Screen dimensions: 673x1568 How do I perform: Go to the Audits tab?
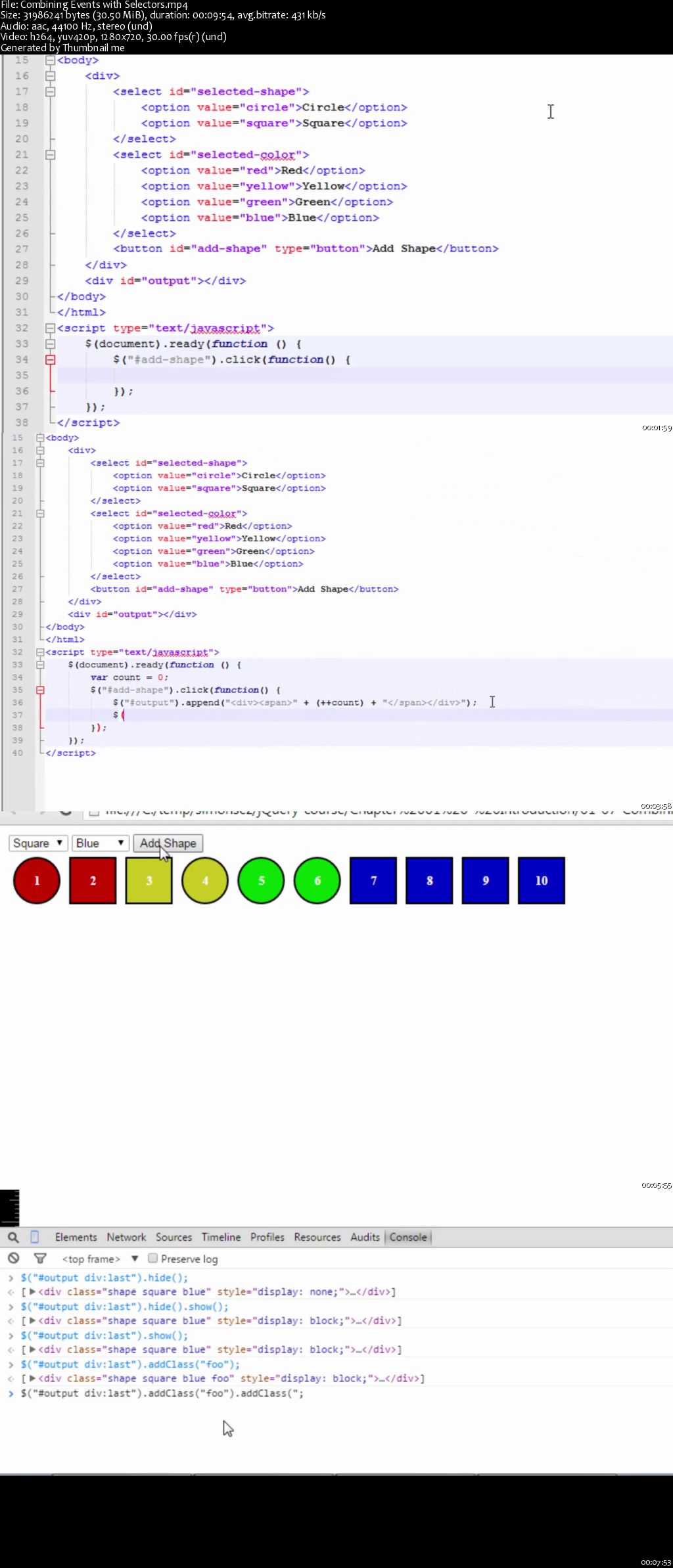click(365, 1237)
